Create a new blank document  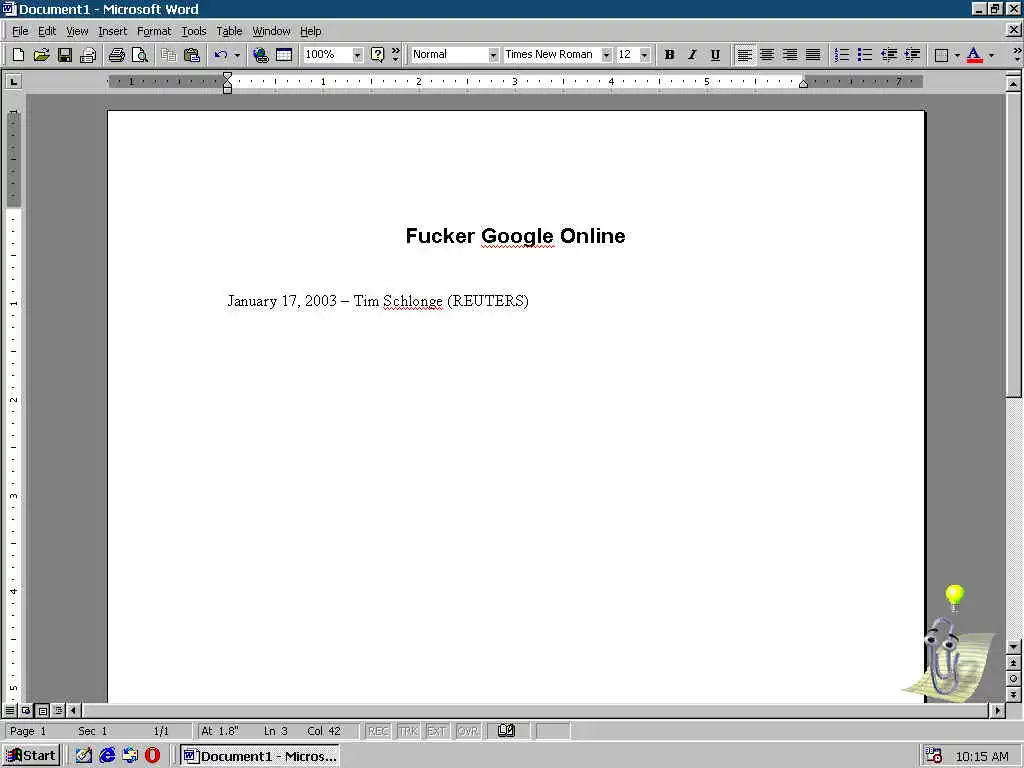(x=18, y=55)
